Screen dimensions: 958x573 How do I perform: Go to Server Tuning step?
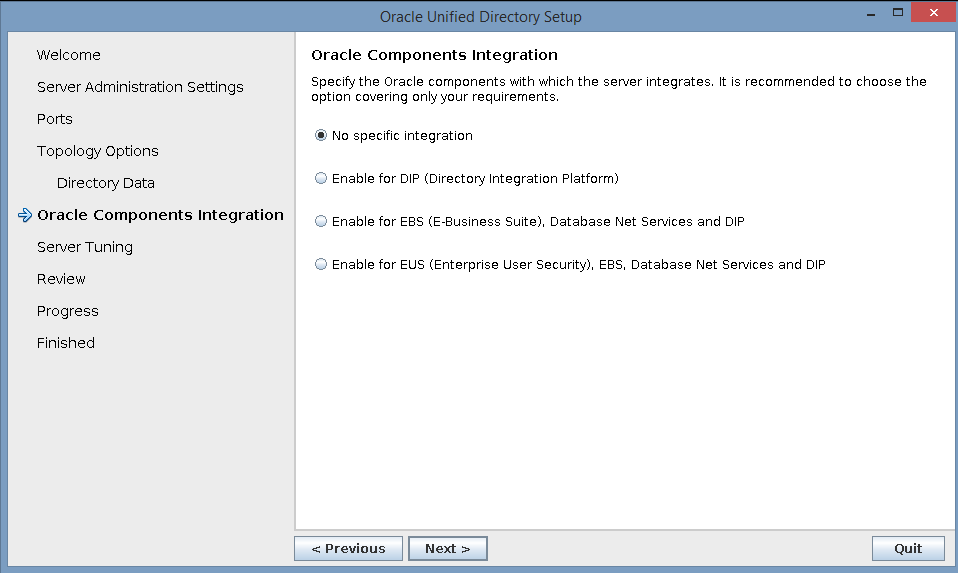tap(85, 247)
